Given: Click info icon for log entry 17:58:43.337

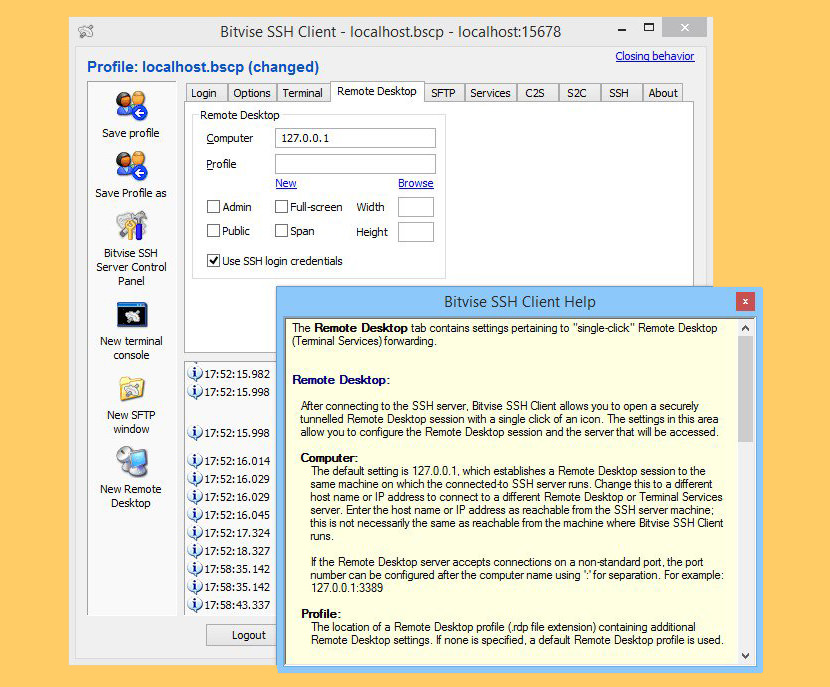Looking at the screenshot, I should point(195,604).
